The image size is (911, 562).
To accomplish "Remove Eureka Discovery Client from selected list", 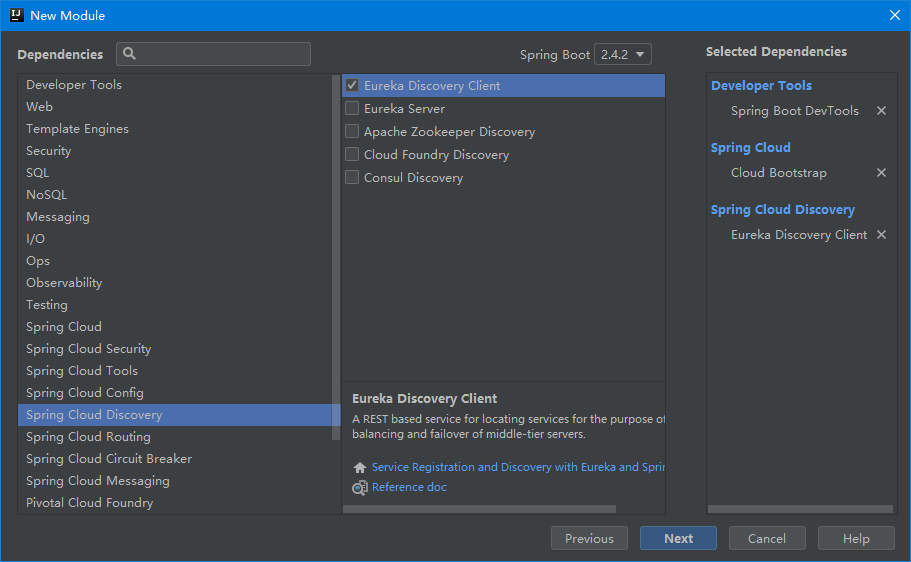I will coord(881,235).
